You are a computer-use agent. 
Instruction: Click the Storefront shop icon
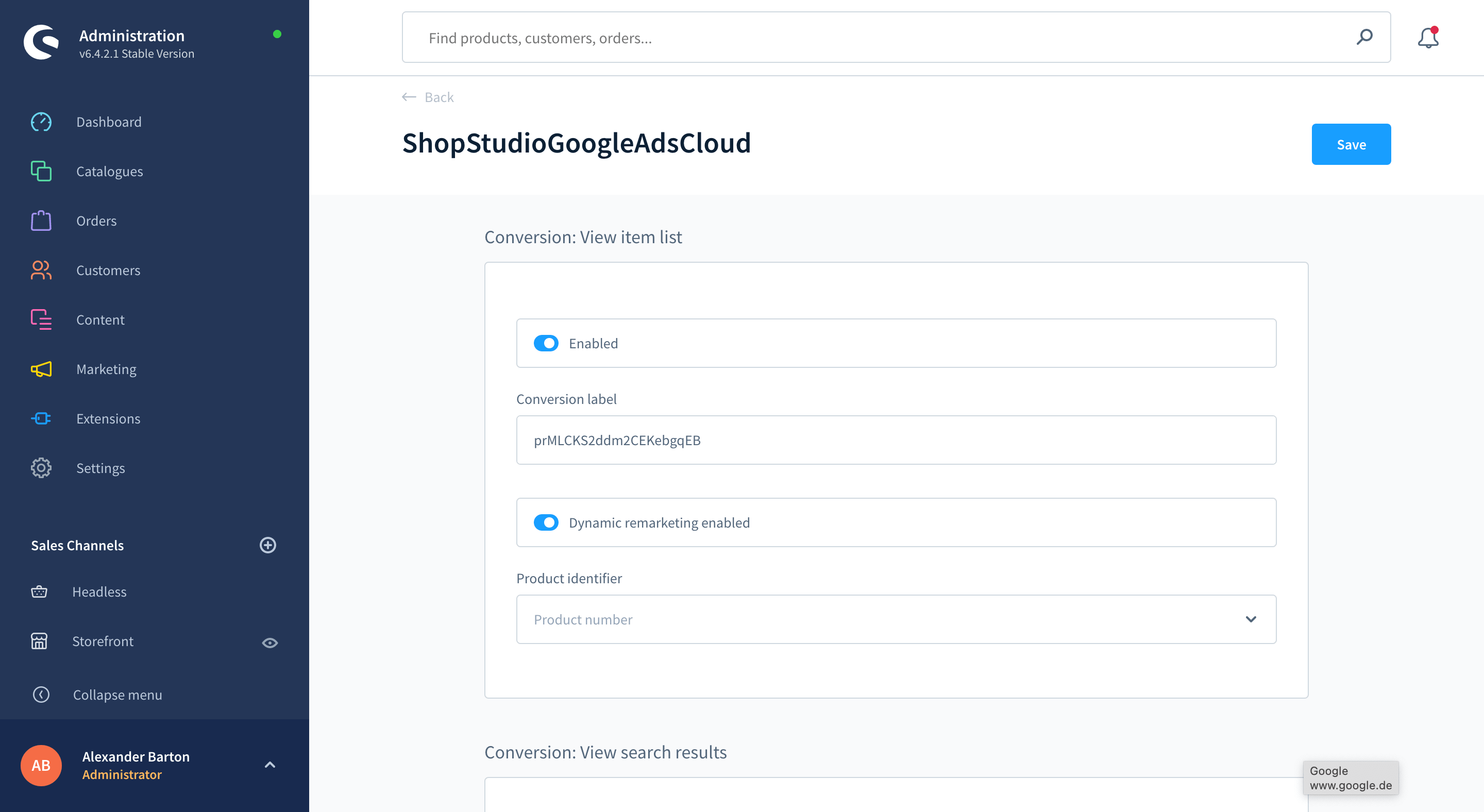39,641
